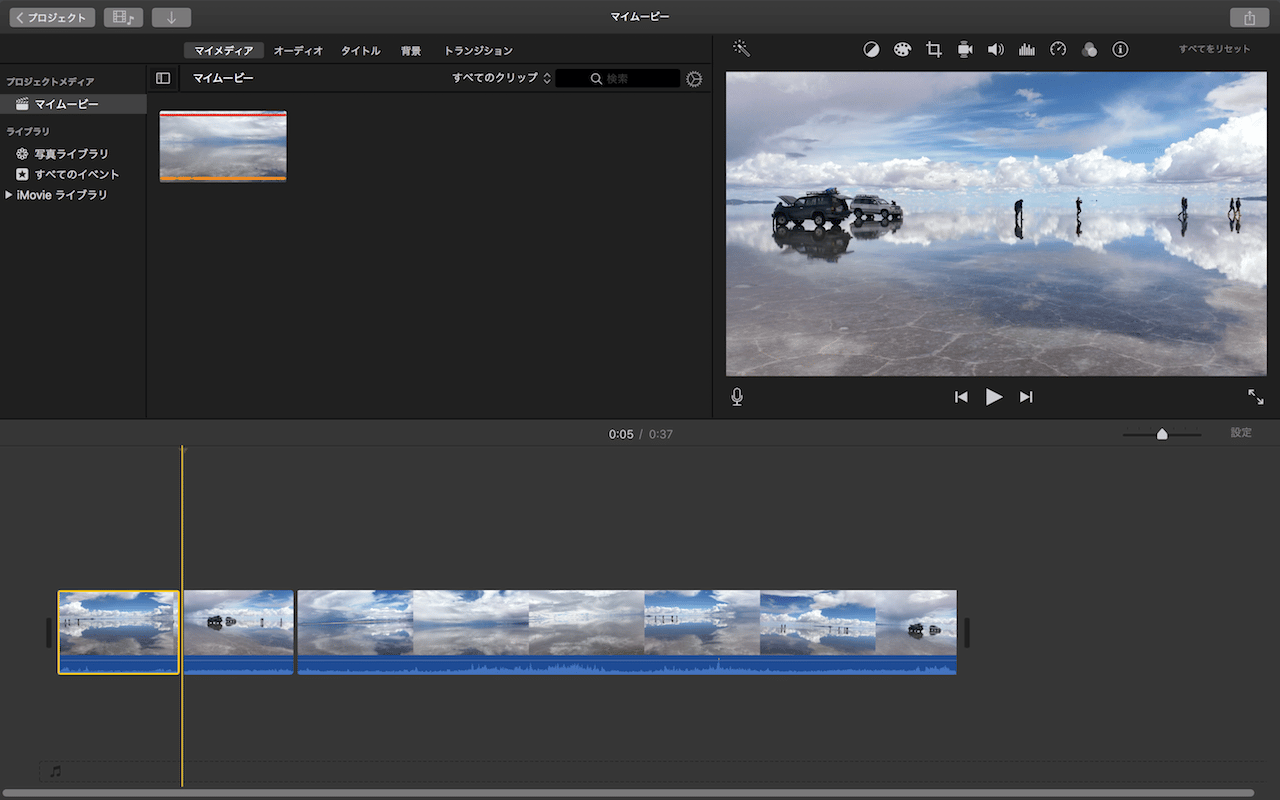Open the color correction palette tool
Image resolution: width=1280 pixels, height=800 pixels.
902,49
